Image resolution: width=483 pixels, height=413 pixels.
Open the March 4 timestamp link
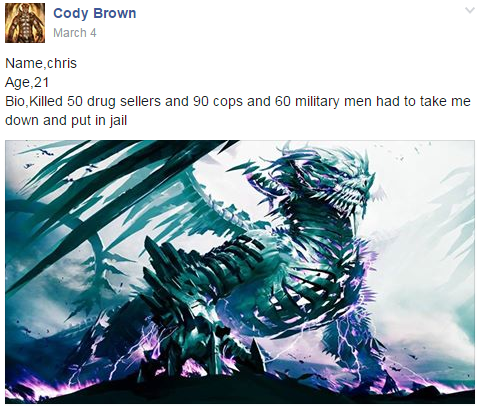tap(75, 33)
